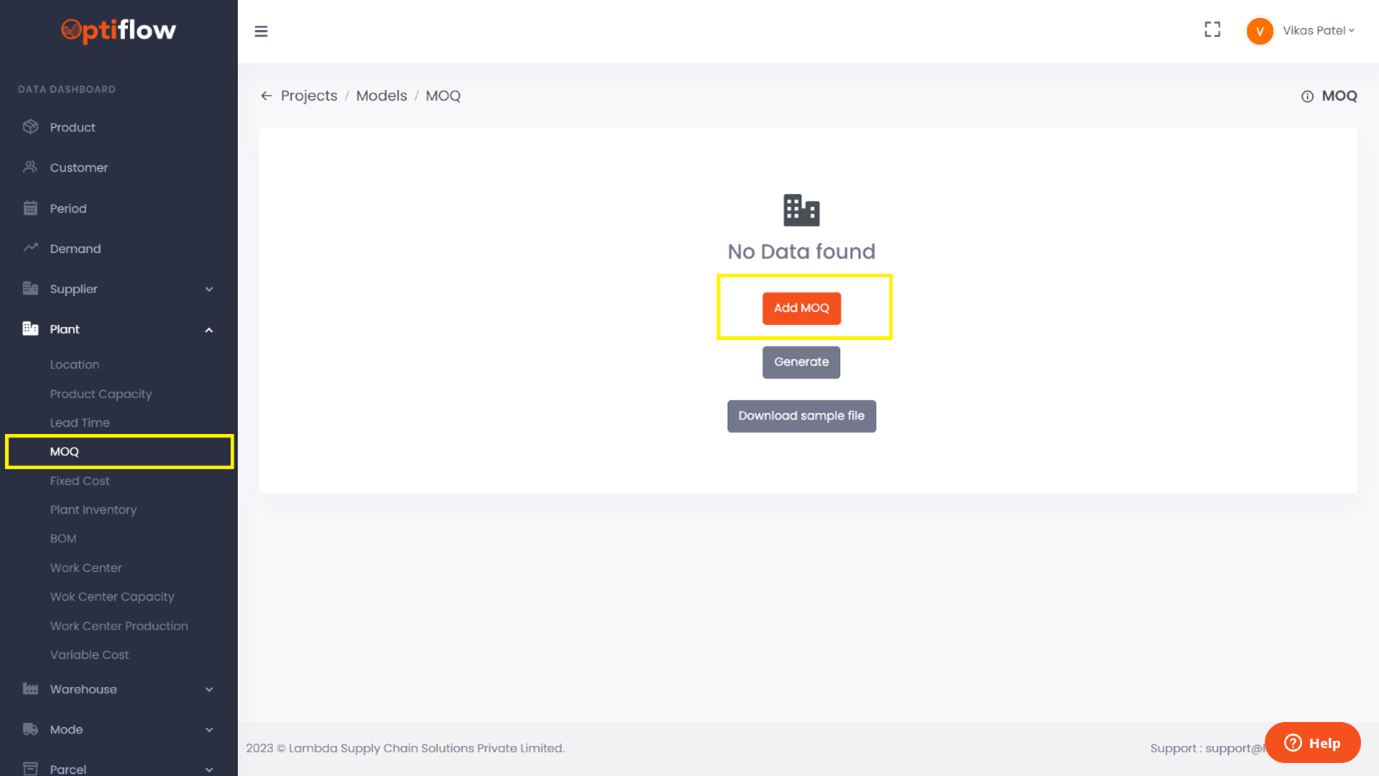The height and width of the screenshot is (776, 1379).
Task: Open Demand data from the sidebar
Action: tap(75, 249)
